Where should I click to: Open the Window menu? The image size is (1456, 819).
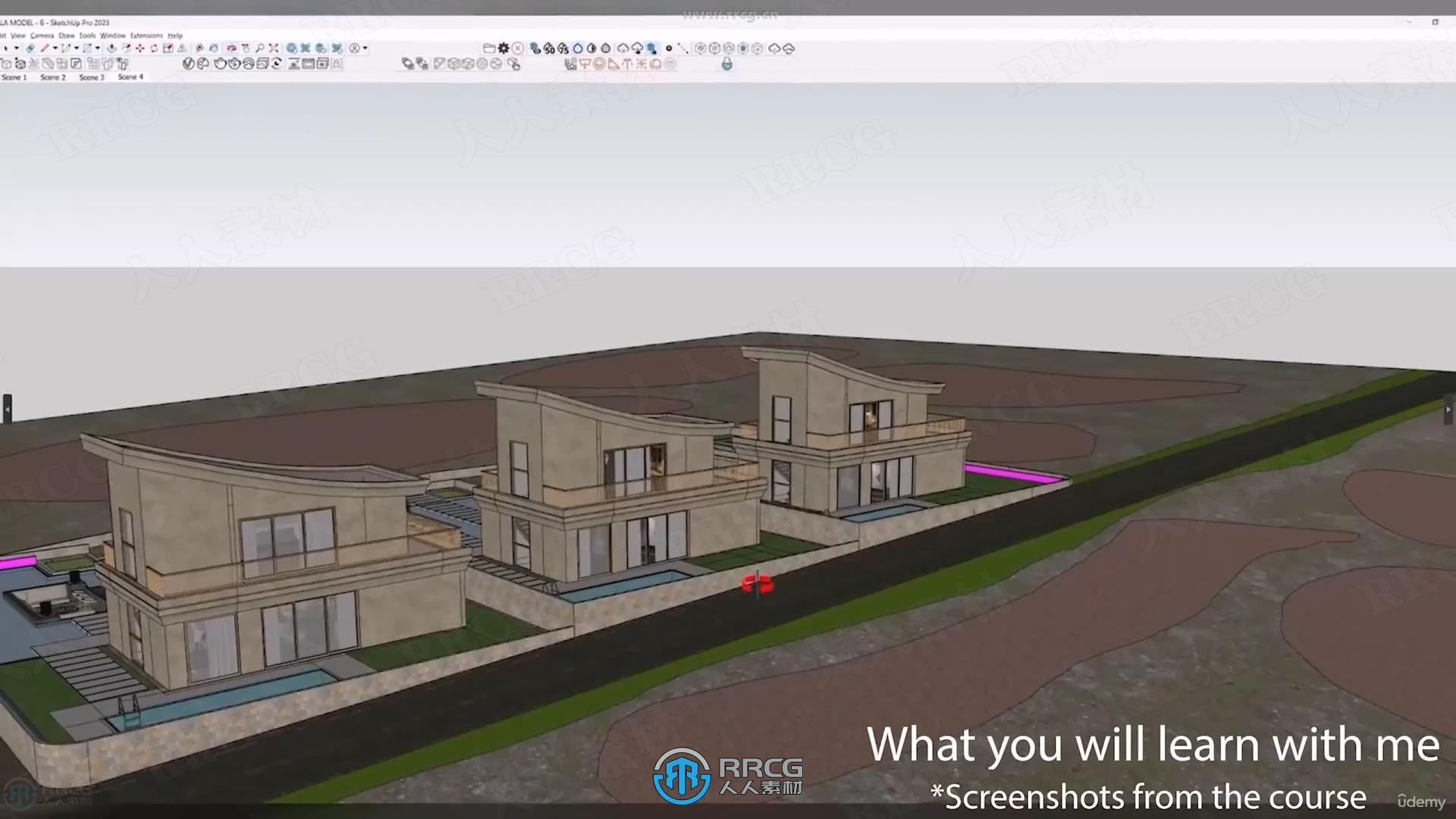112,36
